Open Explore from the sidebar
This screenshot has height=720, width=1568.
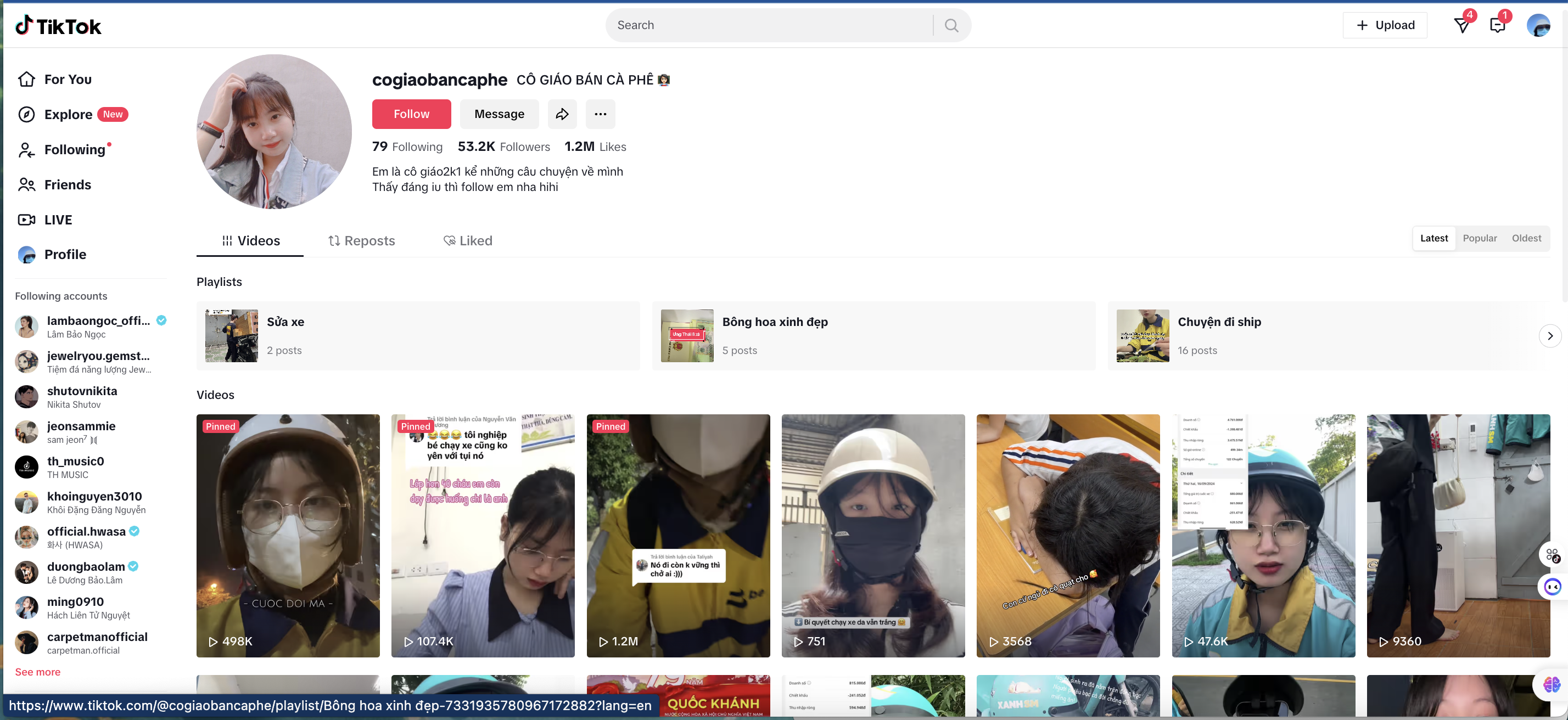68,114
